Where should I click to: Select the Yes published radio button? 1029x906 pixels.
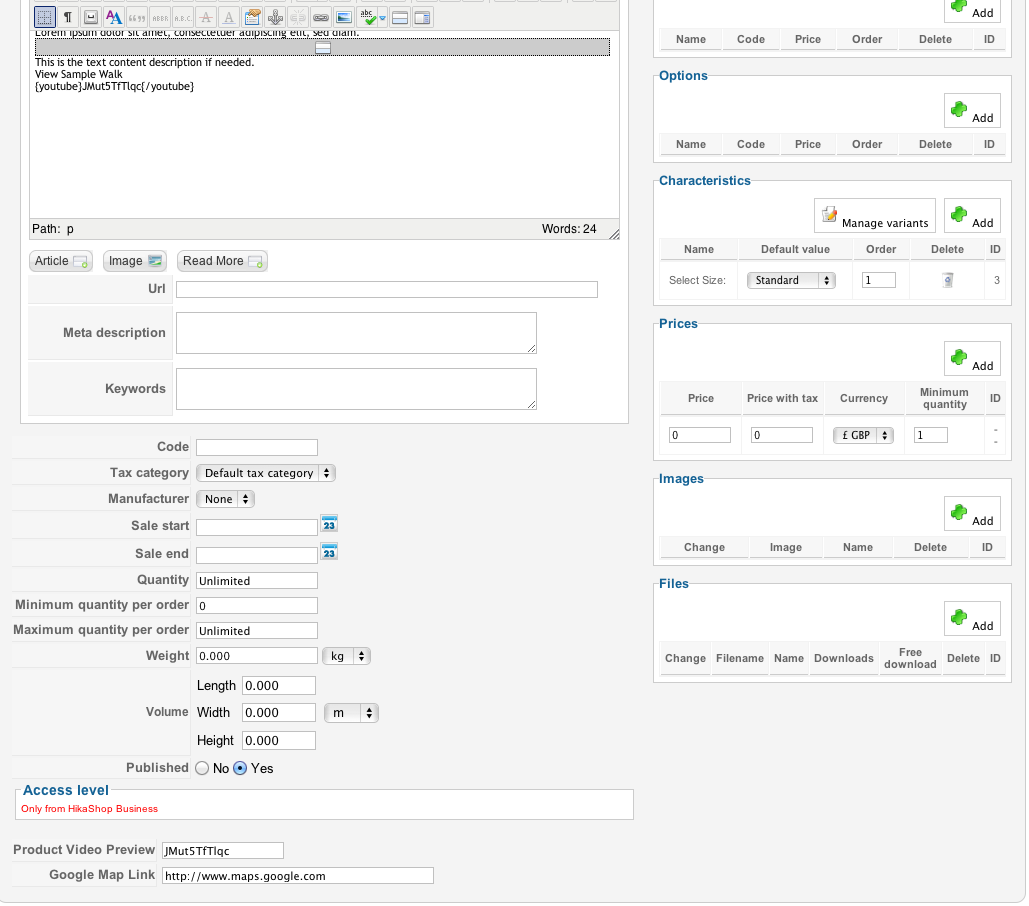pyautogui.click(x=240, y=769)
